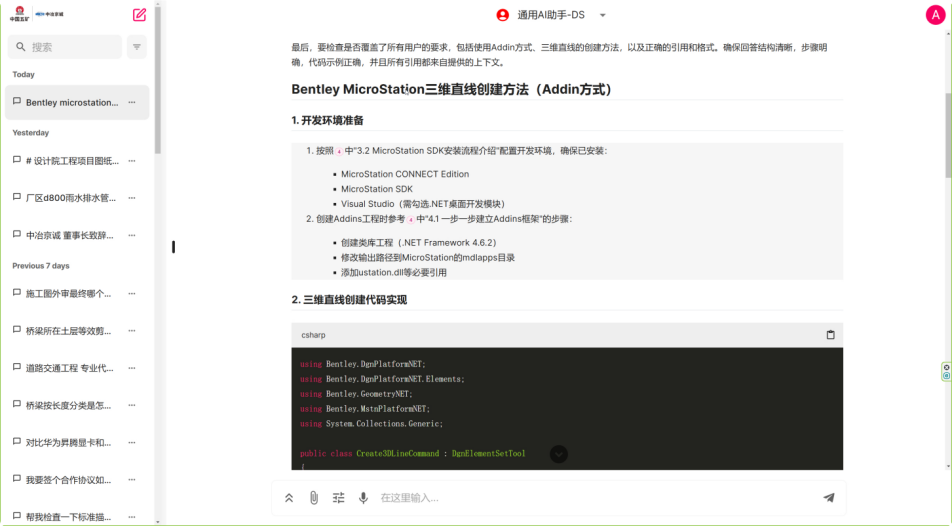
Task: Open chat settings sliders icon
Action: (x=338, y=498)
